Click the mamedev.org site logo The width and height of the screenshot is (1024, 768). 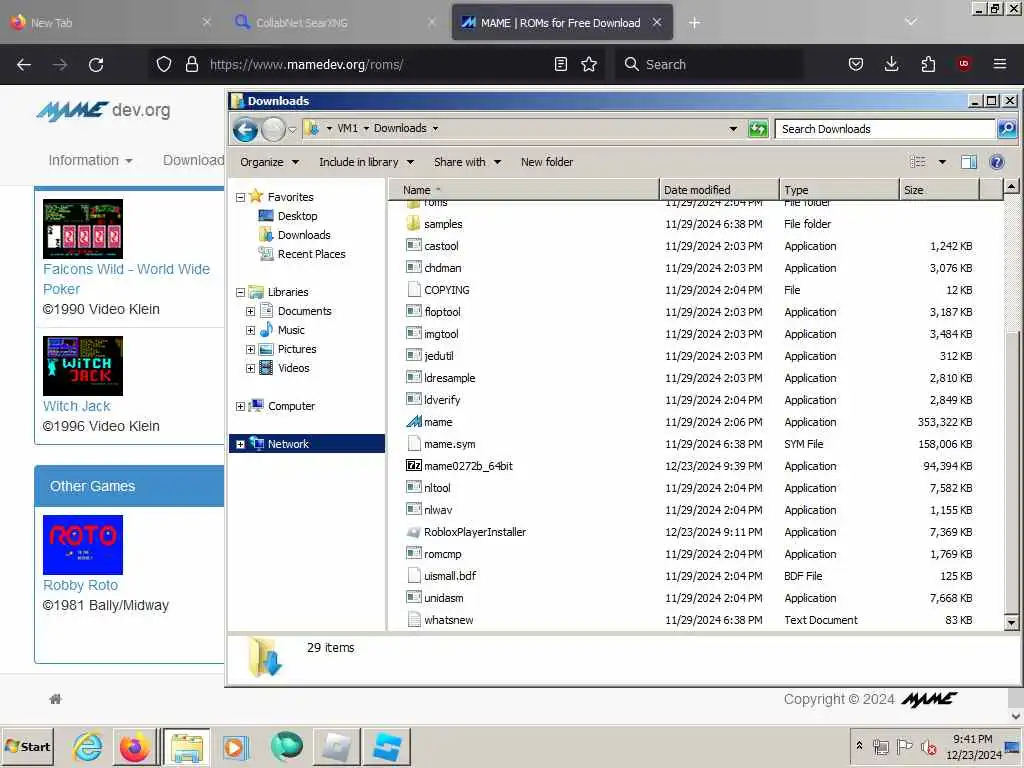[103, 110]
